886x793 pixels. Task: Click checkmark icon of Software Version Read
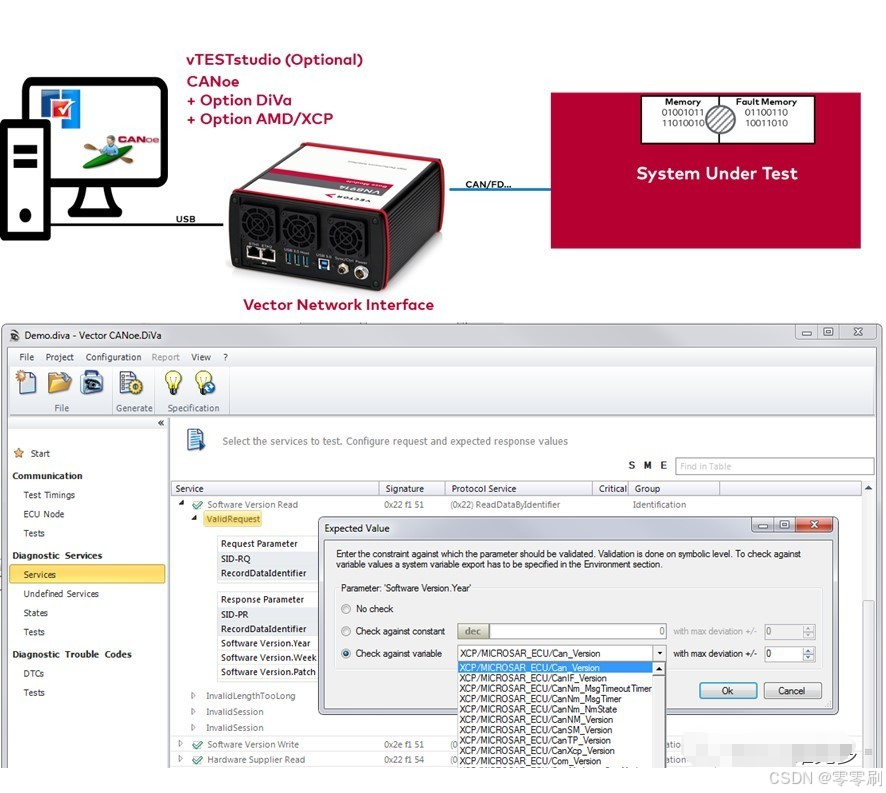pos(197,505)
